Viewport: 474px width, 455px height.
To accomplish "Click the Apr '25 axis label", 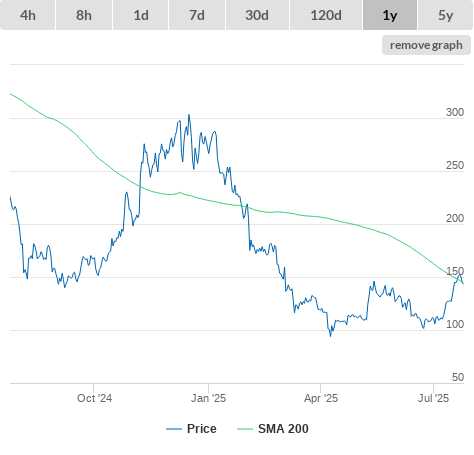I will point(321,398).
